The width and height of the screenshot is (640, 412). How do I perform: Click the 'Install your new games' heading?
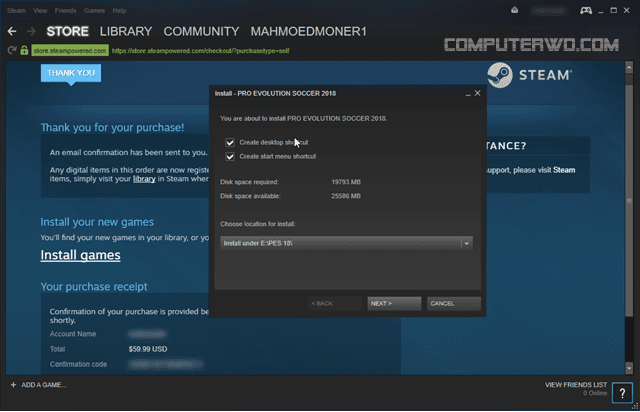(97, 222)
